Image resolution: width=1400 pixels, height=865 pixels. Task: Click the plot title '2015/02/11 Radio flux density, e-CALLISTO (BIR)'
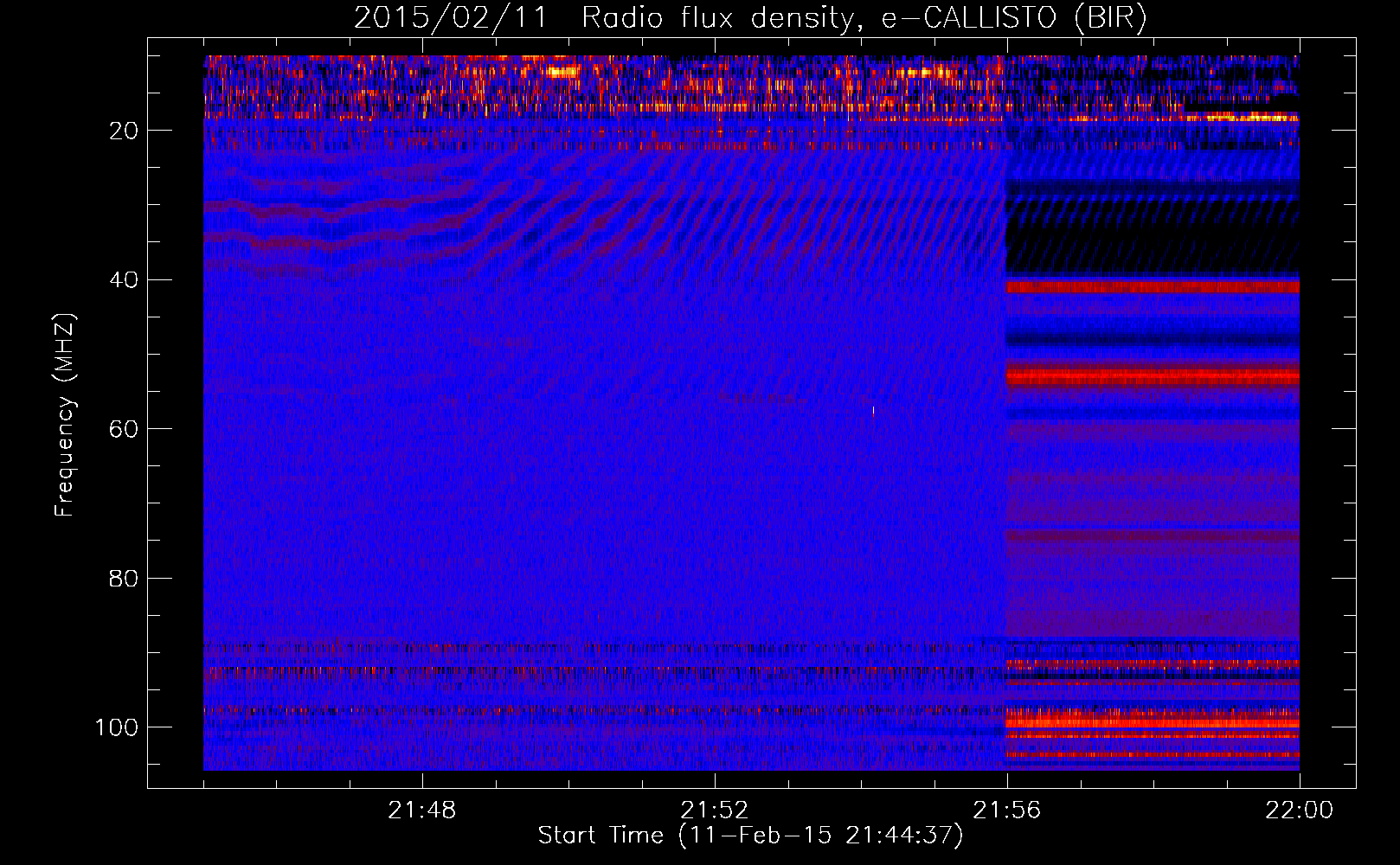[750, 17]
